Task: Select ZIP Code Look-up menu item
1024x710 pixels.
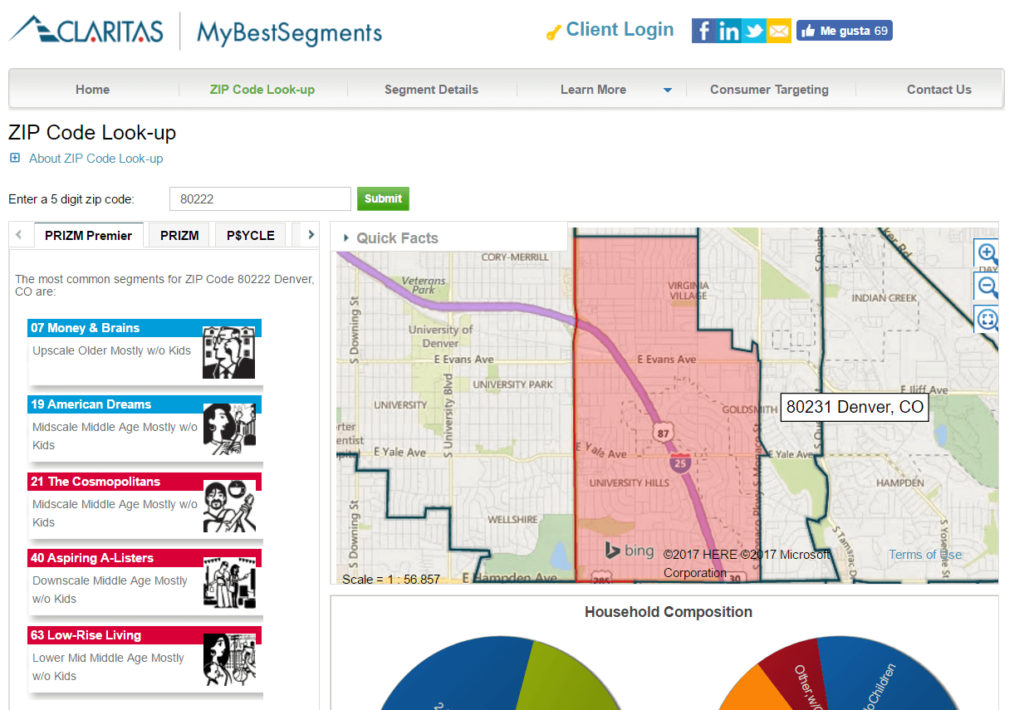Action: point(262,89)
